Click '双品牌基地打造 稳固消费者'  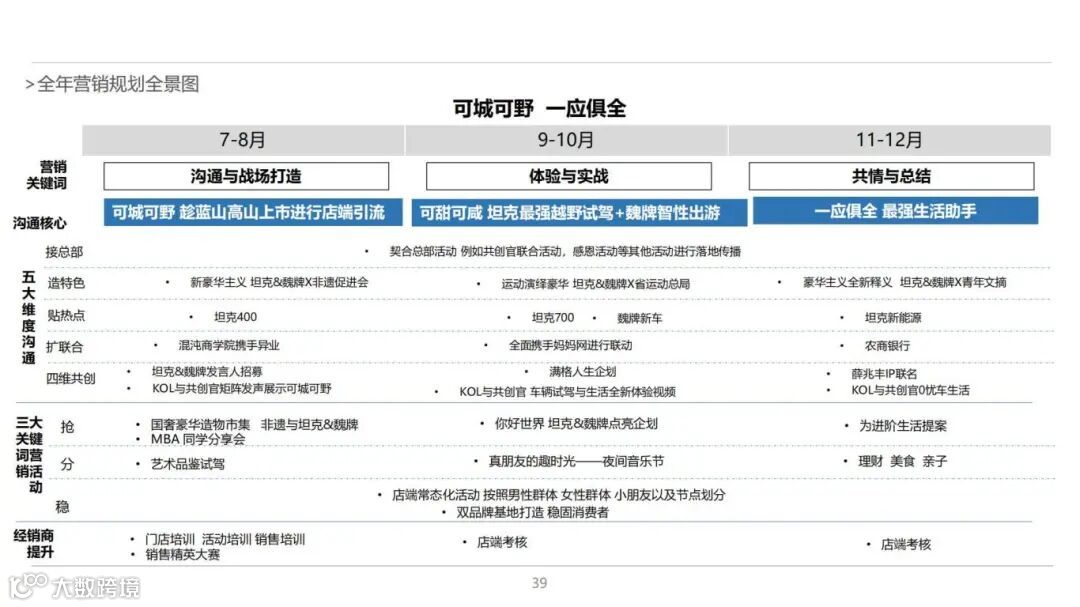(x=532, y=512)
